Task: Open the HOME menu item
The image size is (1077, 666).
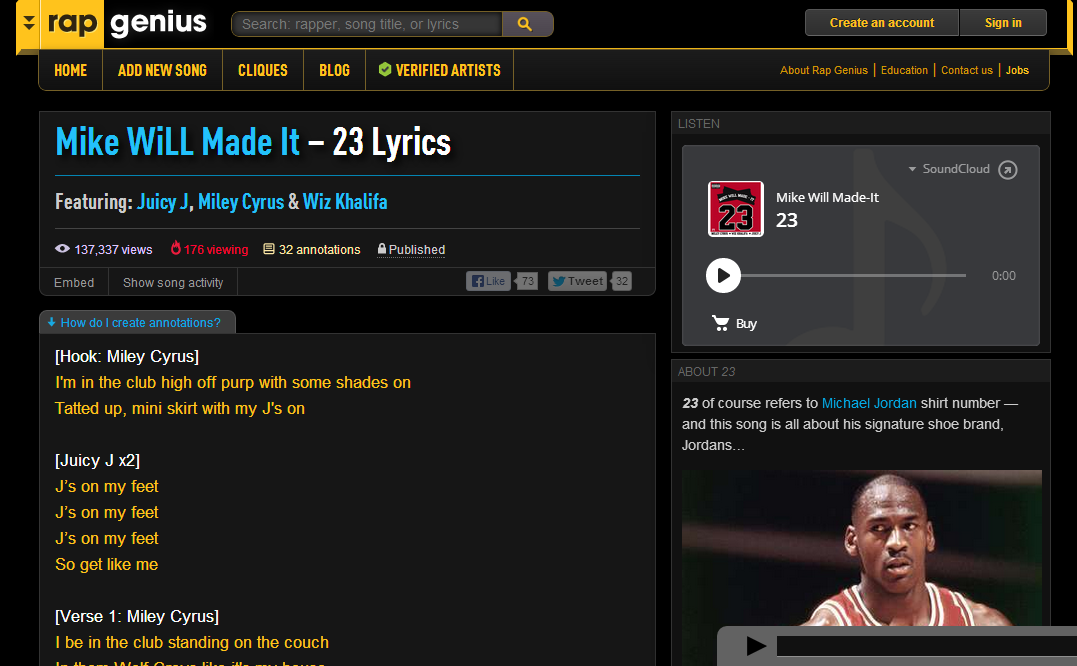Action: point(71,70)
